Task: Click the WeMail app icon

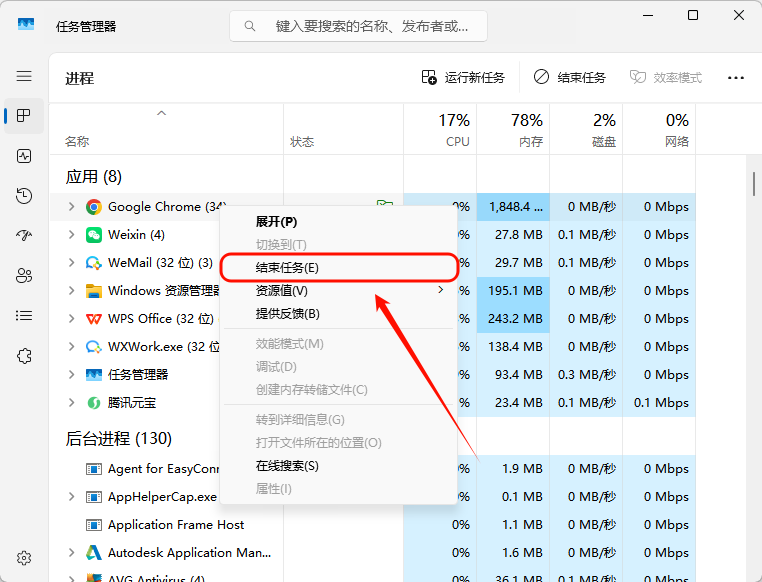Action: point(94,263)
